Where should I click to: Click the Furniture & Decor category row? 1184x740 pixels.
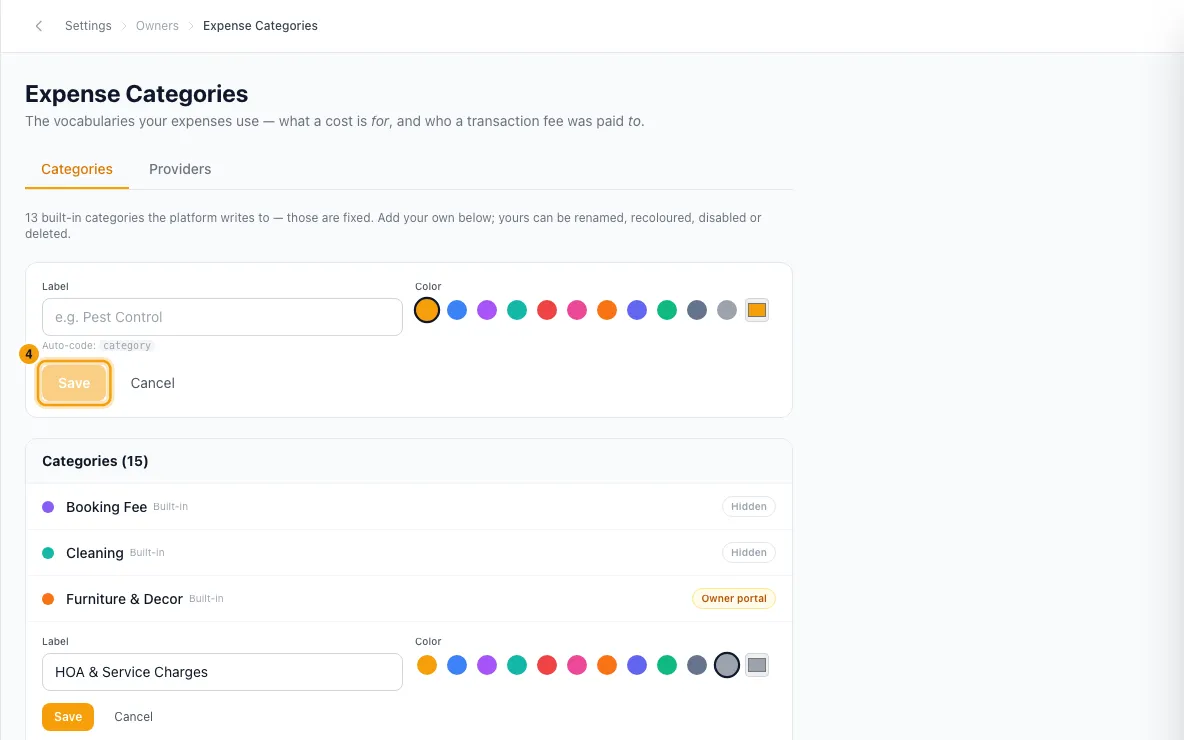[x=409, y=599]
